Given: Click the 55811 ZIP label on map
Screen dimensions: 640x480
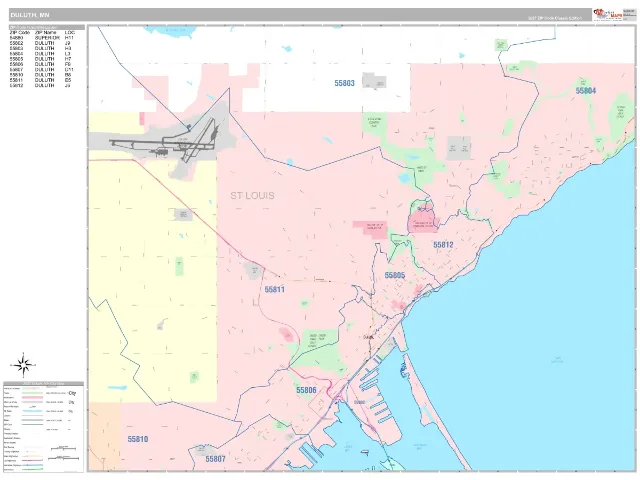Looking at the screenshot, I should tap(274, 289).
